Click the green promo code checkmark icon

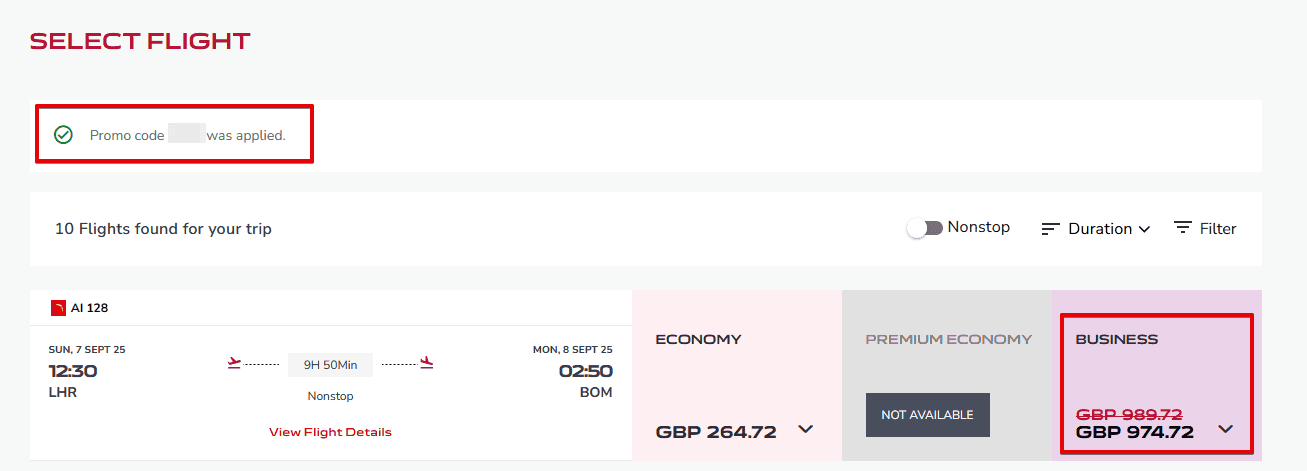(x=63, y=135)
